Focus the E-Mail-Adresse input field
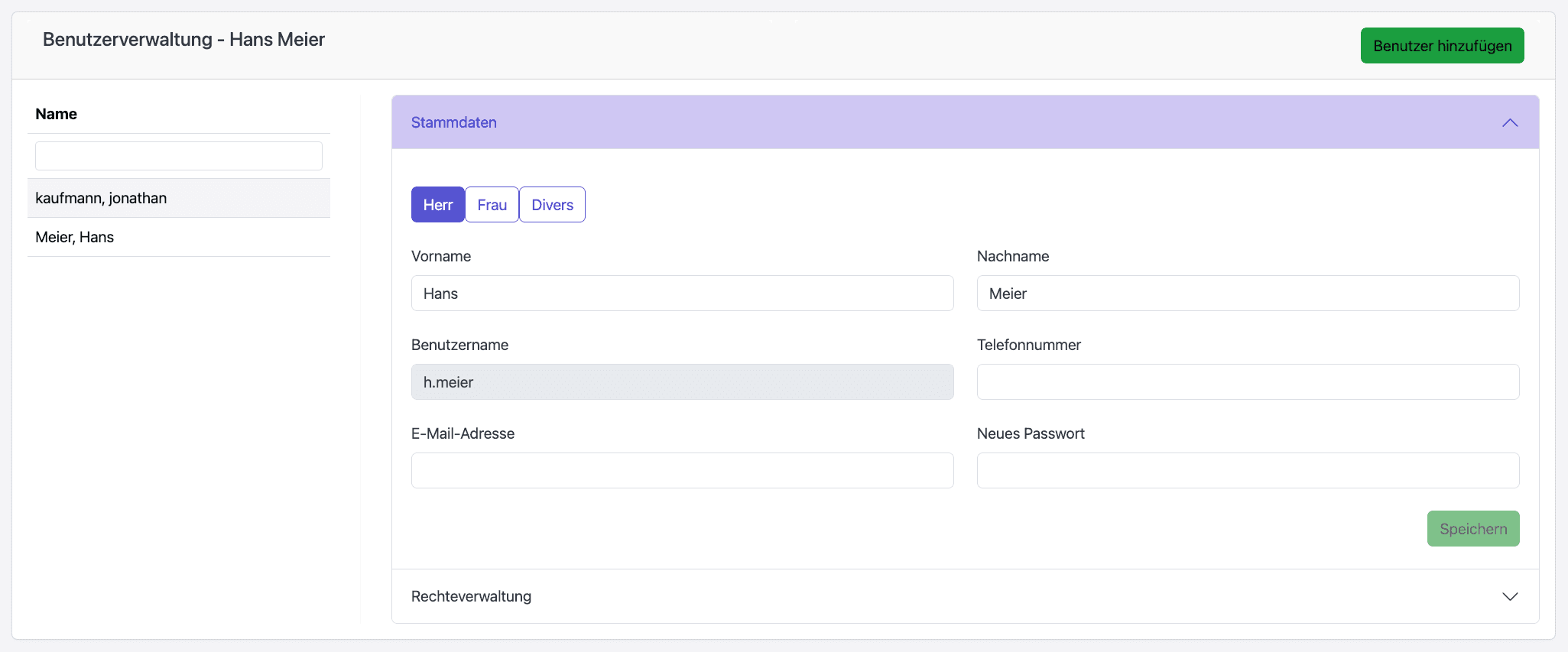 [x=682, y=471]
